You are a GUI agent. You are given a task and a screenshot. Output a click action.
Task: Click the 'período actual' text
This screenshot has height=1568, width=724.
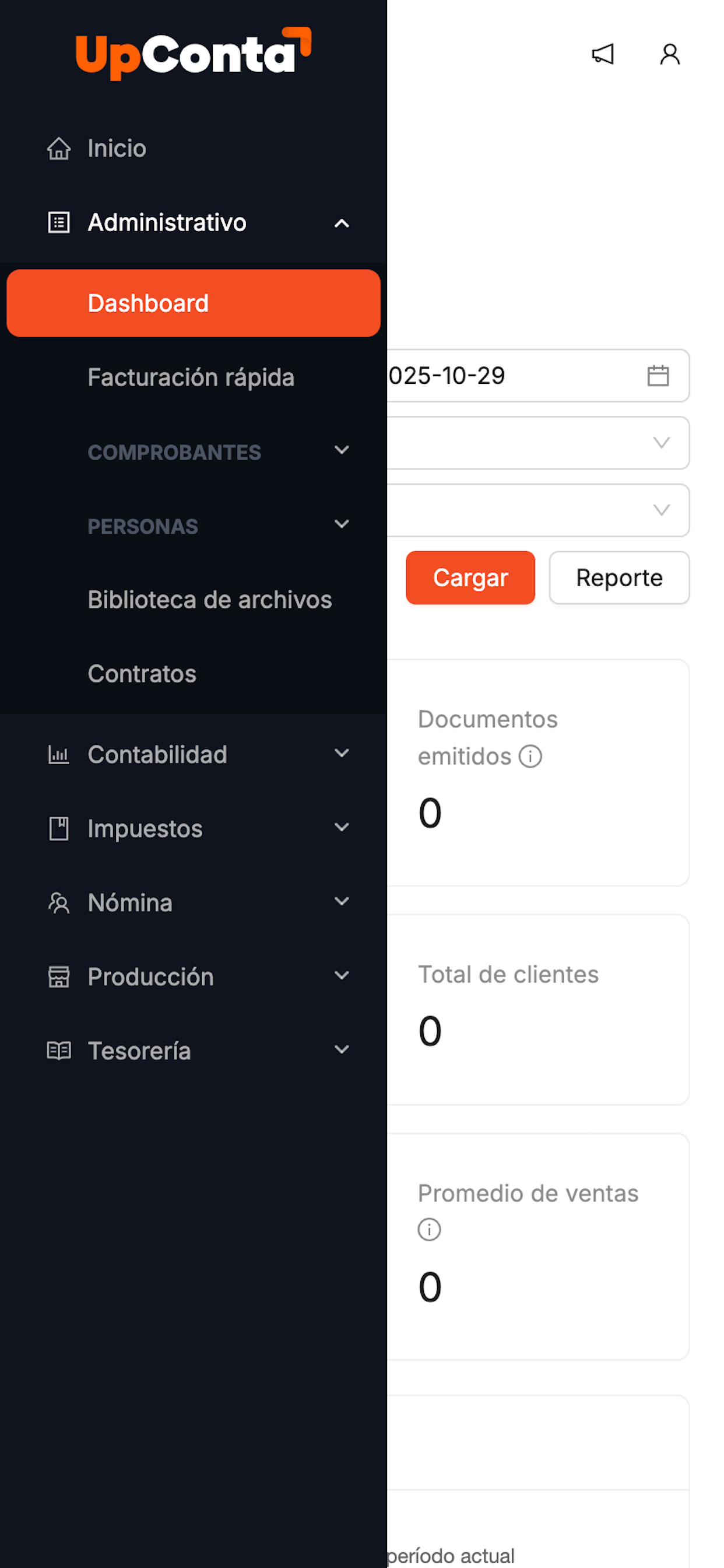[451, 1556]
